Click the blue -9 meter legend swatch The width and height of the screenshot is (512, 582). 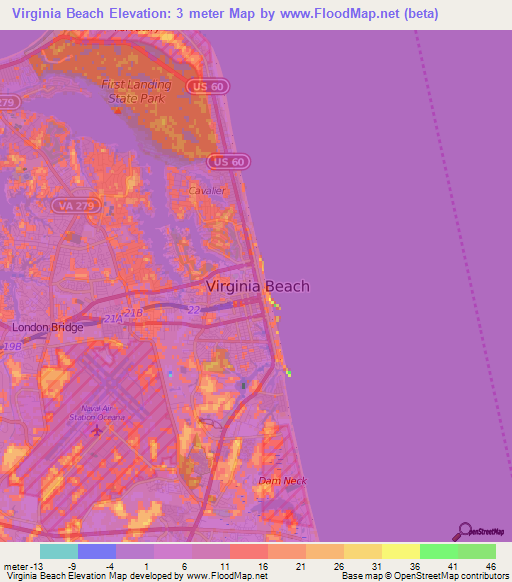(x=97, y=552)
